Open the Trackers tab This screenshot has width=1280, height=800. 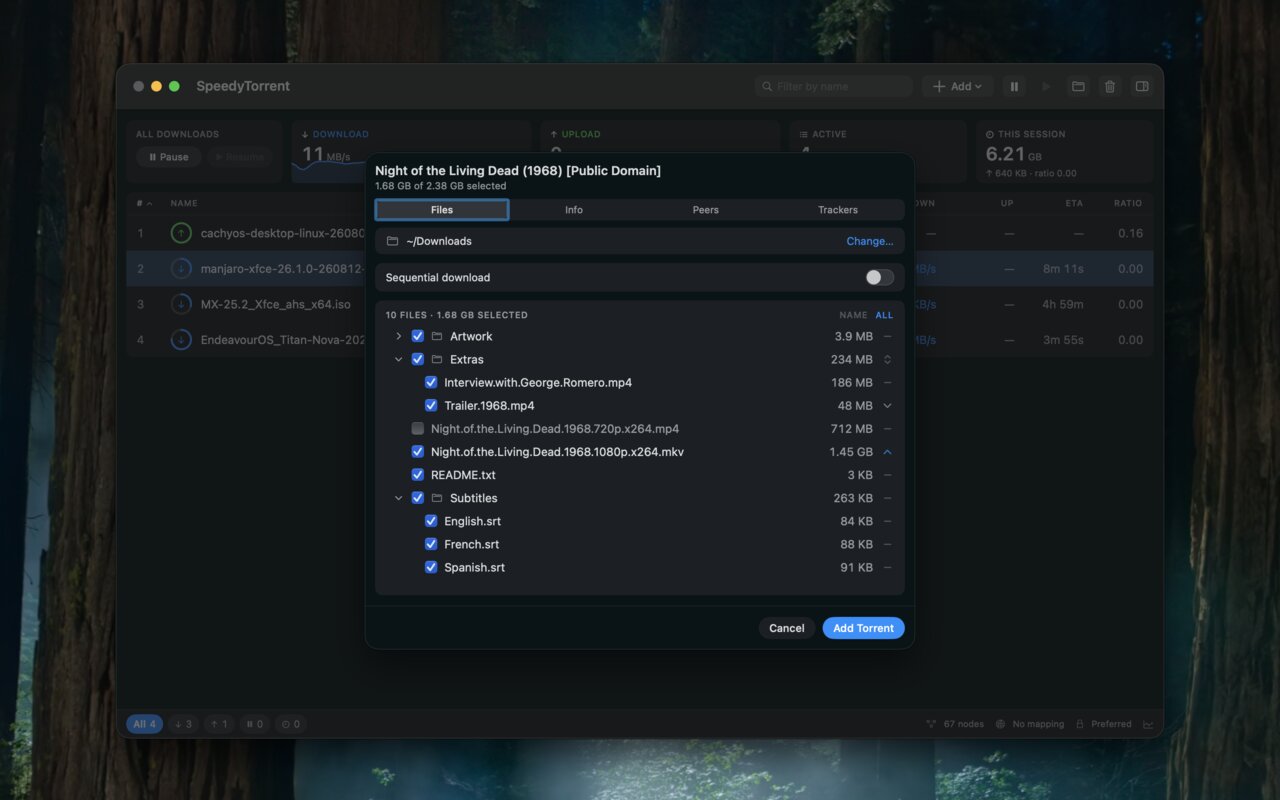838,210
